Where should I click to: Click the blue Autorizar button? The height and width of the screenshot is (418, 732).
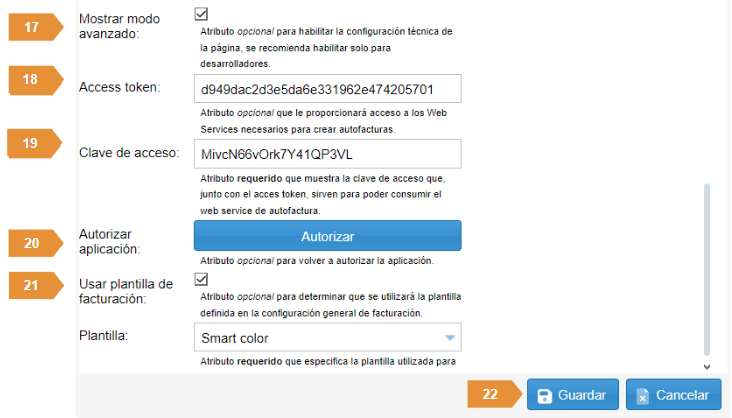coord(328,236)
